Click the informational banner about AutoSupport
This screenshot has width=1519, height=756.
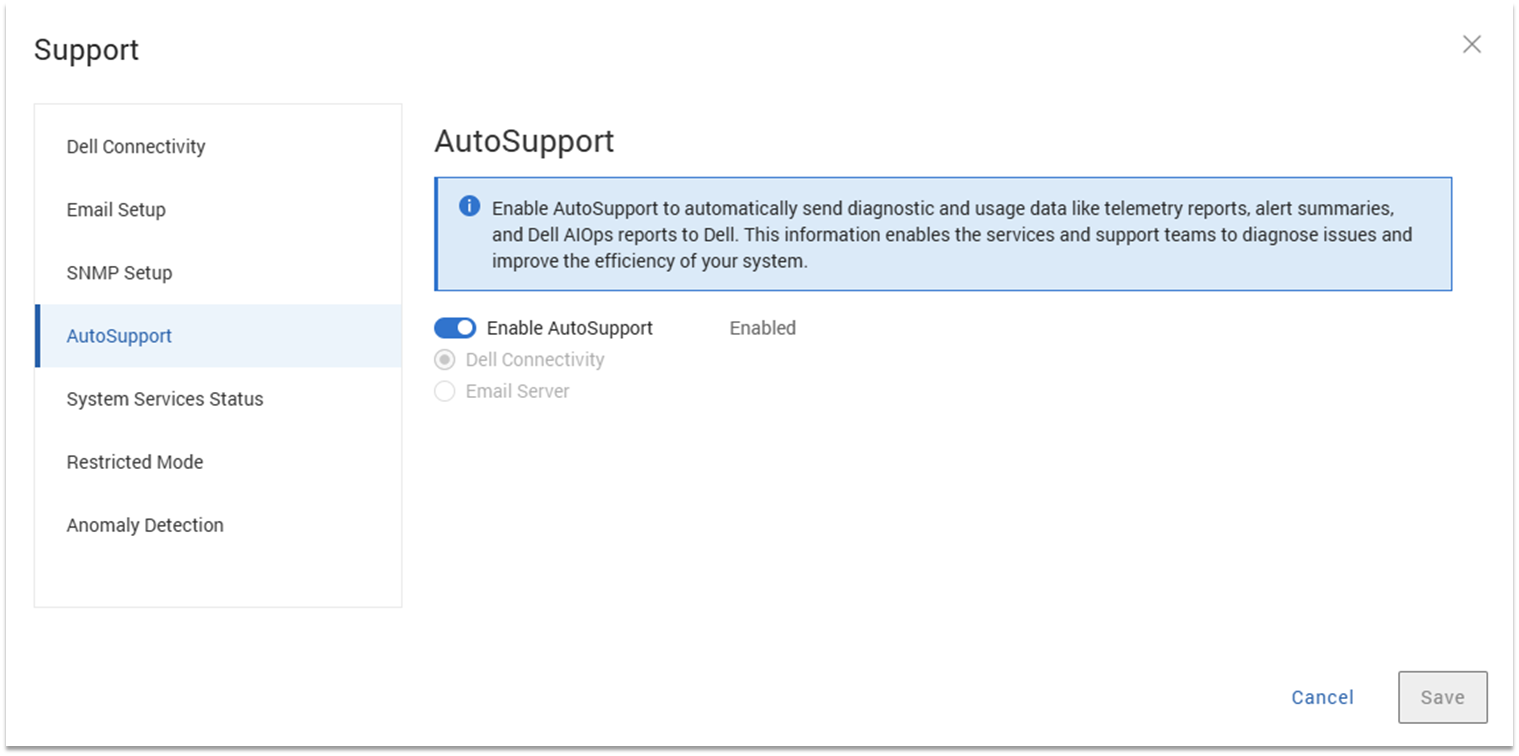pyautogui.click(x=942, y=234)
